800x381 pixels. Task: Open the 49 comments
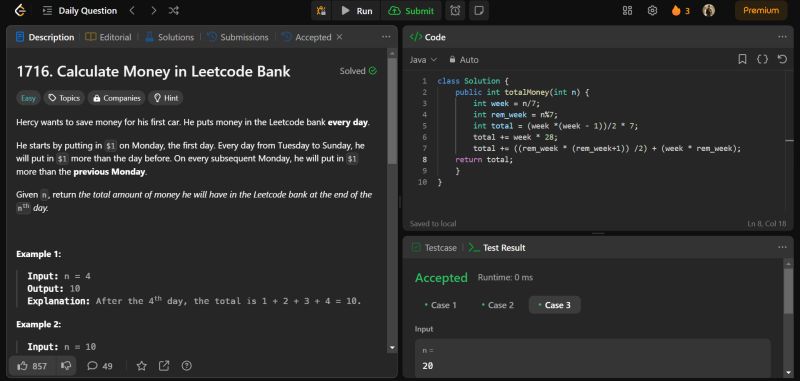click(100, 366)
